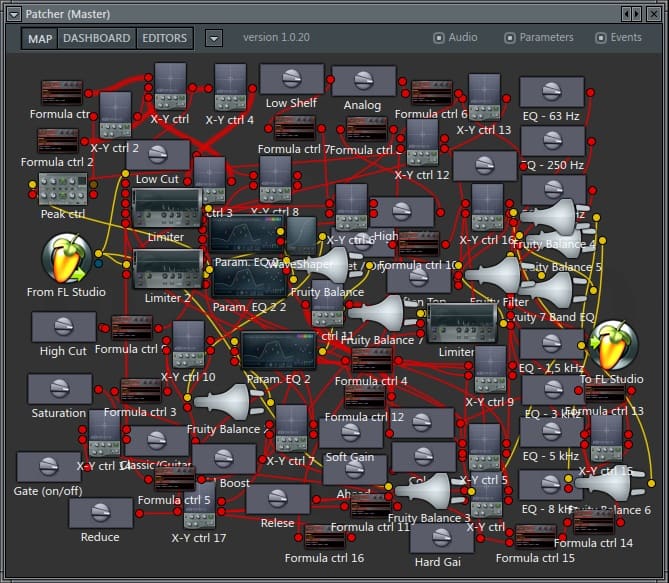Select the Hard Gai knob module
The width and height of the screenshot is (669, 583).
(x=442, y=538)
